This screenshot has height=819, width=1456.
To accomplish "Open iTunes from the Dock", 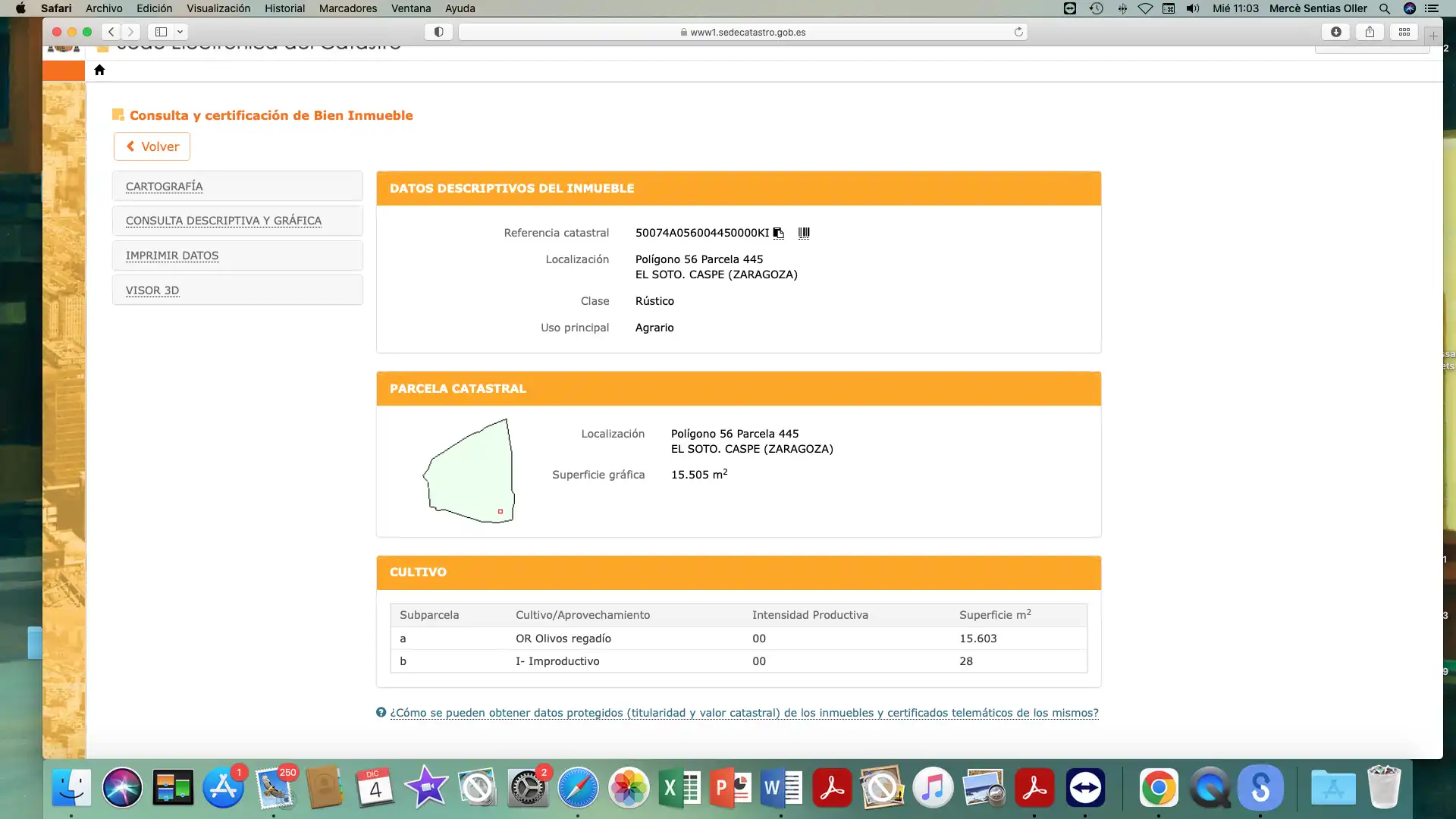I will click(933, 788).
